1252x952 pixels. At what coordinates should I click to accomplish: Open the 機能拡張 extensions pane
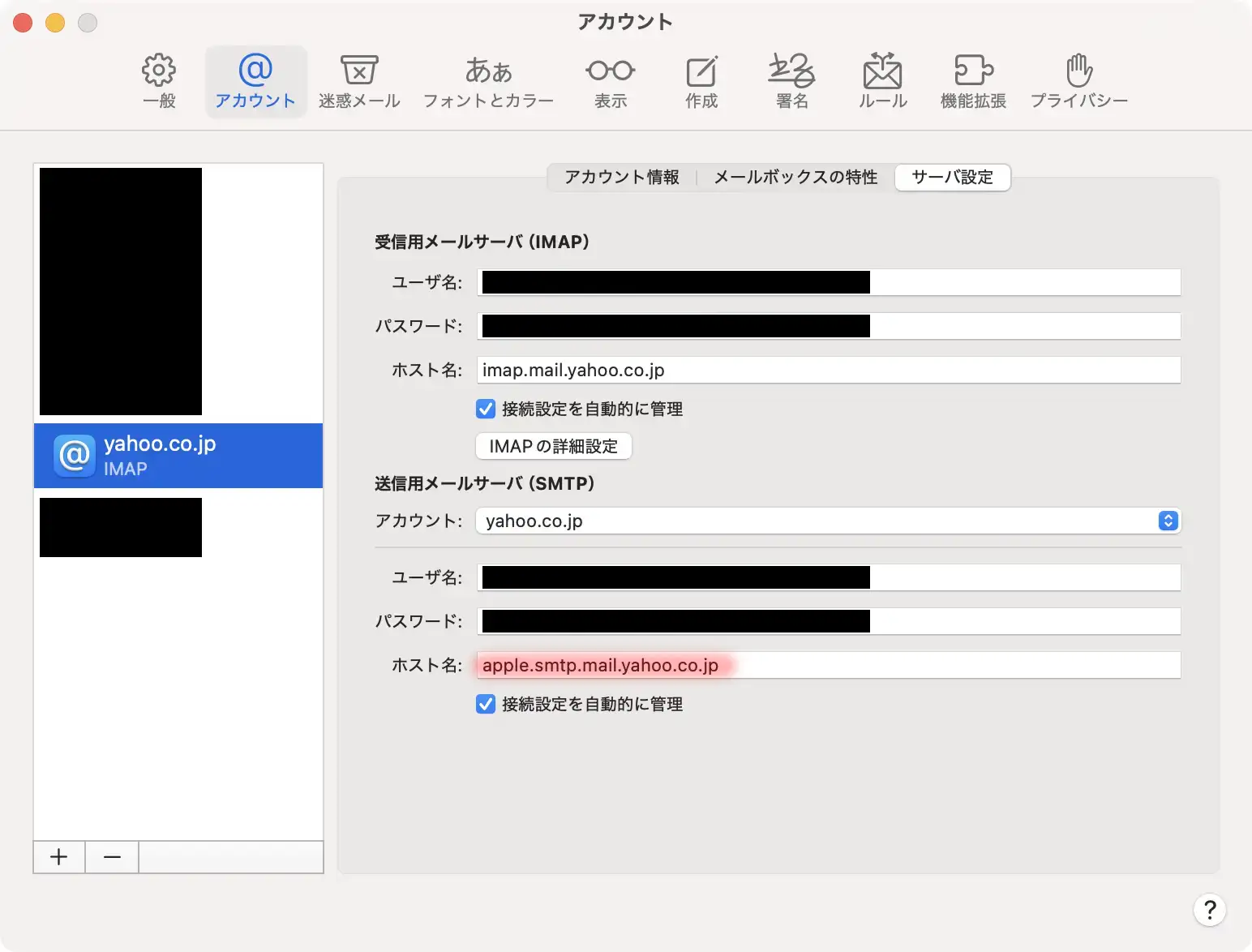[973, 81]
